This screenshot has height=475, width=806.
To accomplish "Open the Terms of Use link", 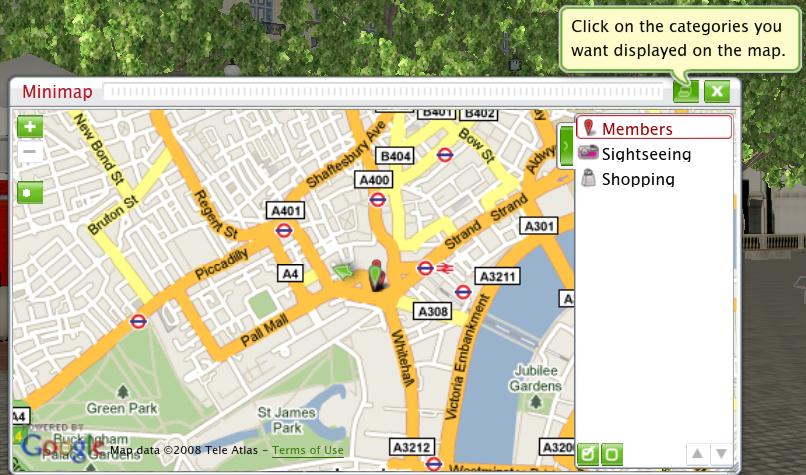I will click(x=307, y=450).
